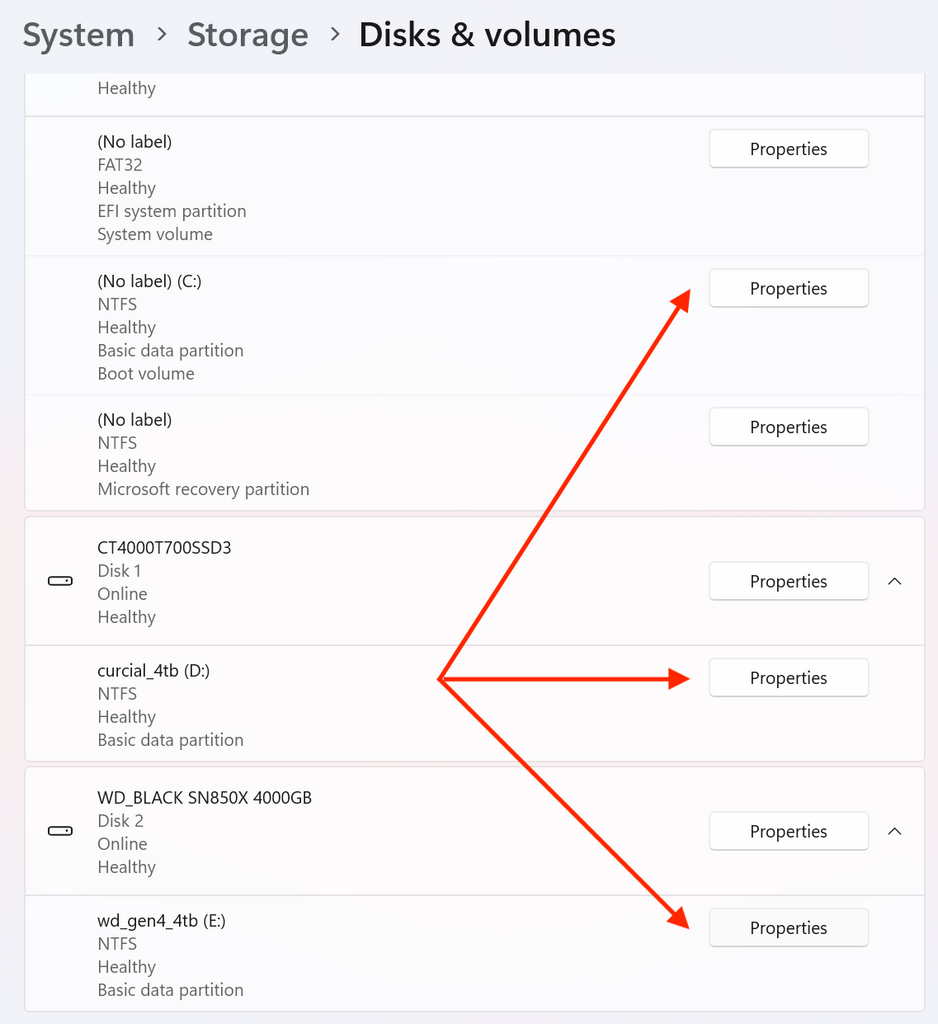Screen dimensions: 938x1024
Task: Open Properties for WD_BLACK SN850X 4000GB
Action: tap(788, 831)
